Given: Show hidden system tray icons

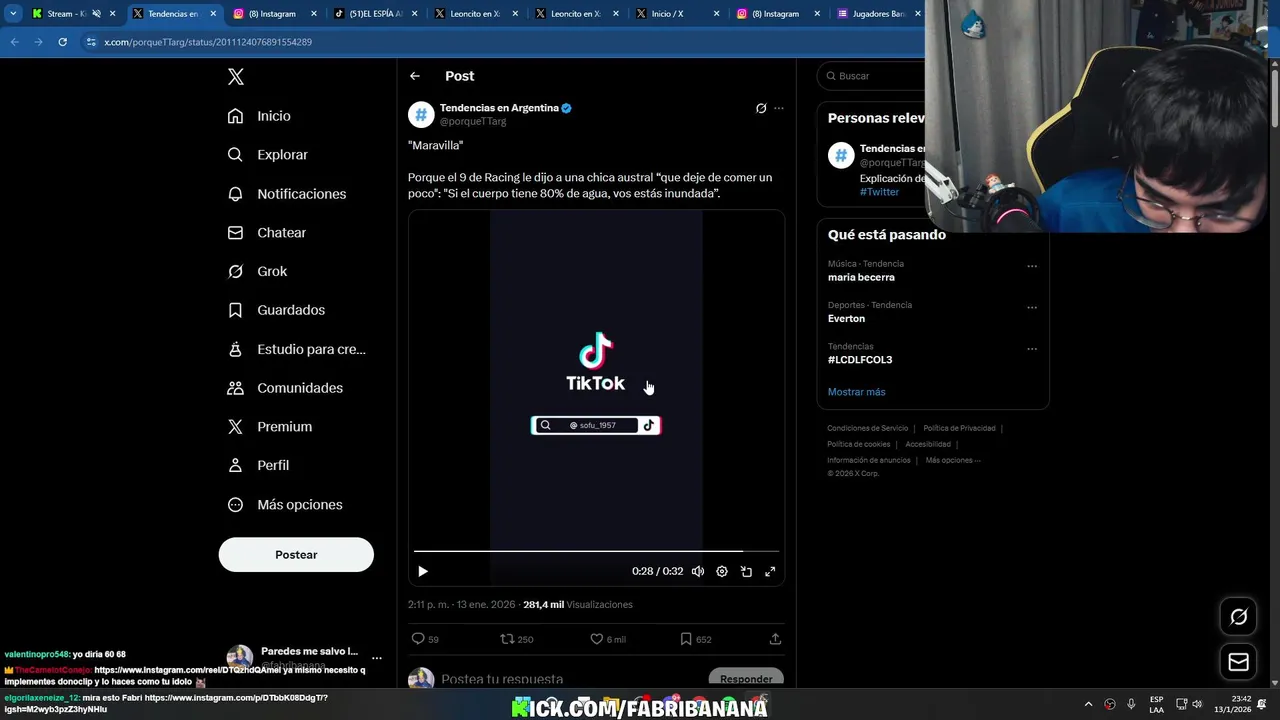Looking at the screenshot, I should (x=1088, y=704).
